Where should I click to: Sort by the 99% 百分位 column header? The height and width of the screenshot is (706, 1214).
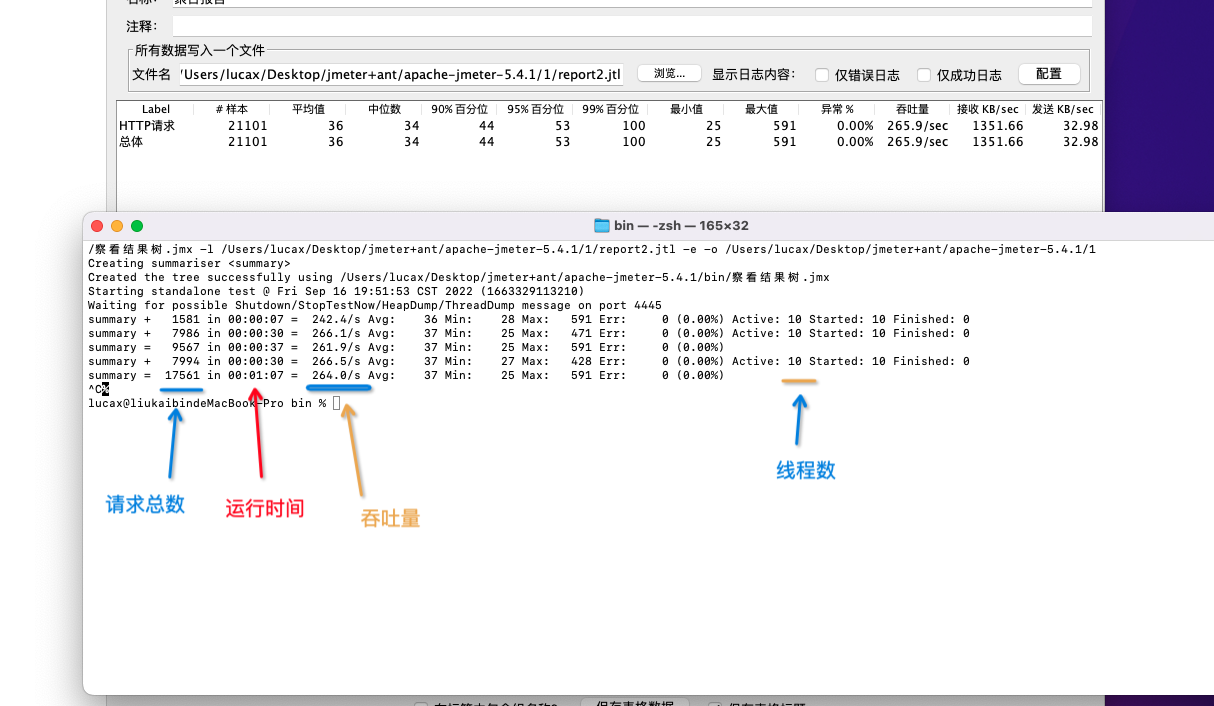pos(610,109)
